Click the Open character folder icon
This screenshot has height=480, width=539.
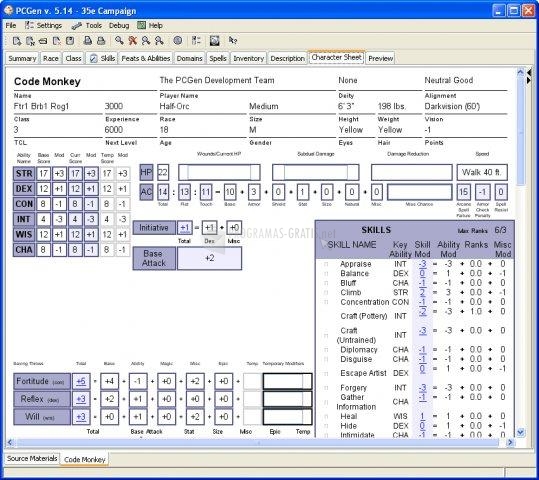coord(43,41)
